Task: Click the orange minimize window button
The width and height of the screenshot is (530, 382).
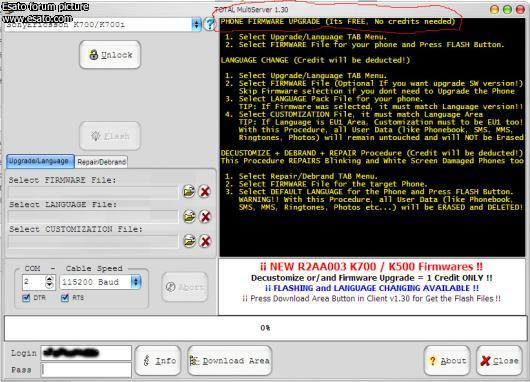Action: [494, 9]
